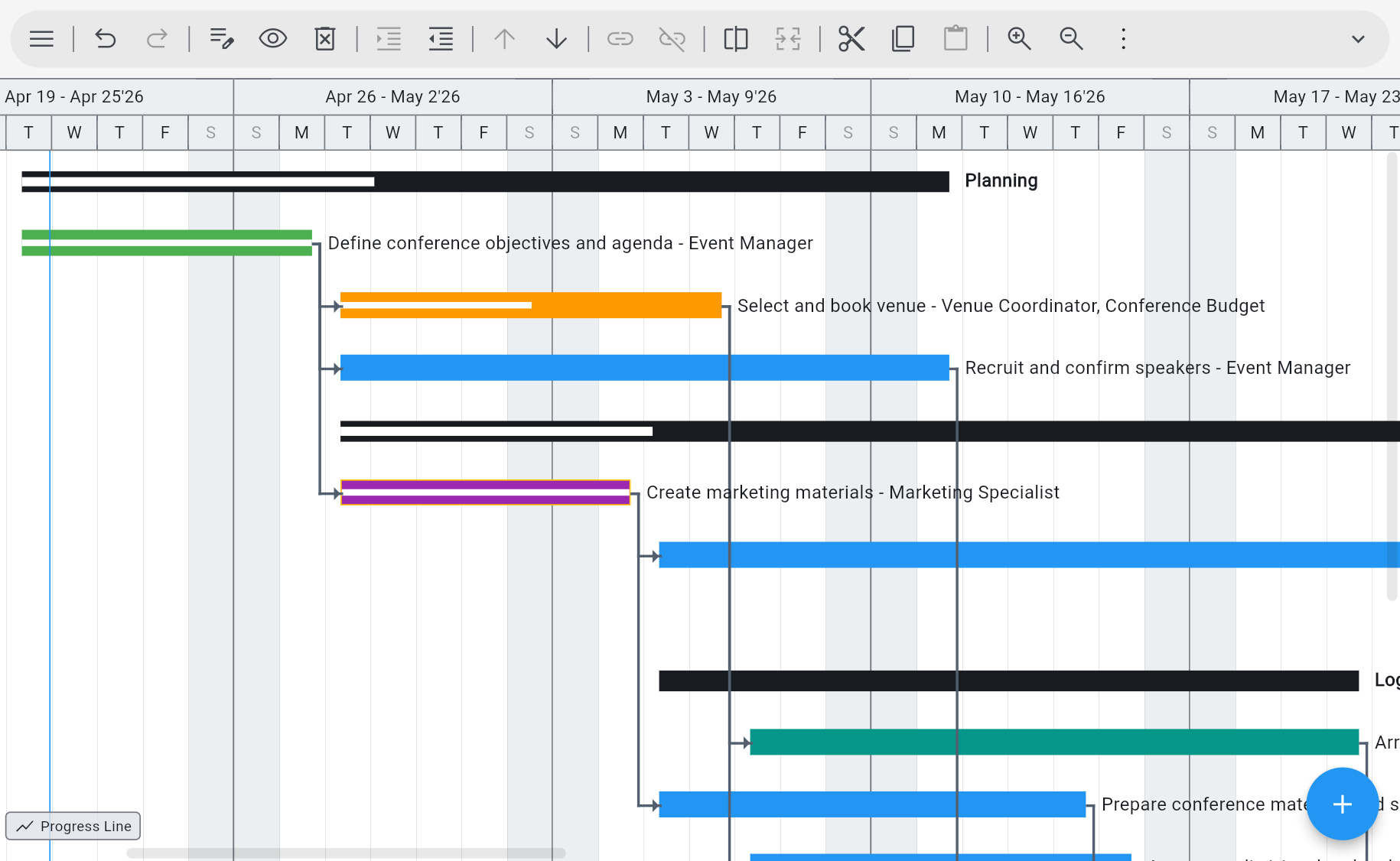Image resolution: width=1400 pixels, height=861 pixels.
Task: Open the edit task details icon
Action: tap(221, 38)
